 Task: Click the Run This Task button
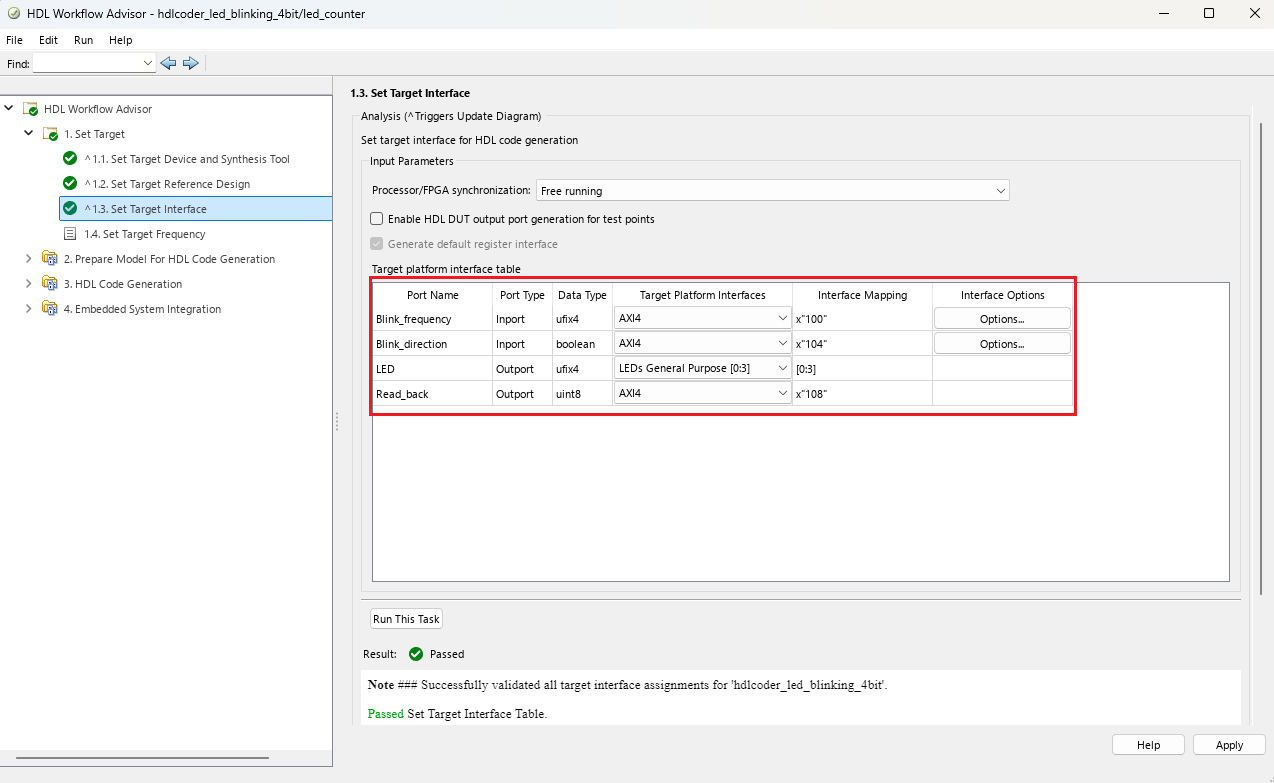click(406, 619)
